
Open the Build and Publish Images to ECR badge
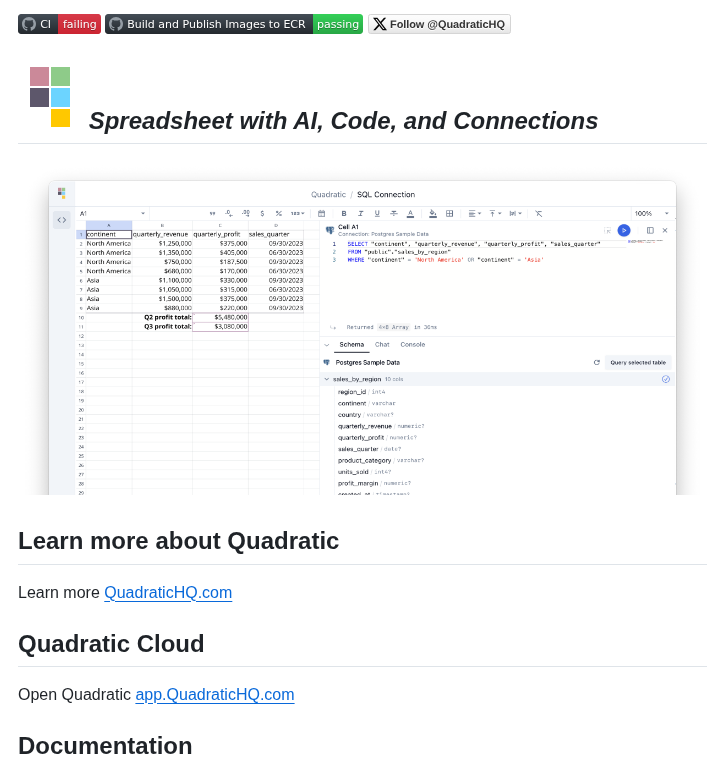tap(234, 24)
